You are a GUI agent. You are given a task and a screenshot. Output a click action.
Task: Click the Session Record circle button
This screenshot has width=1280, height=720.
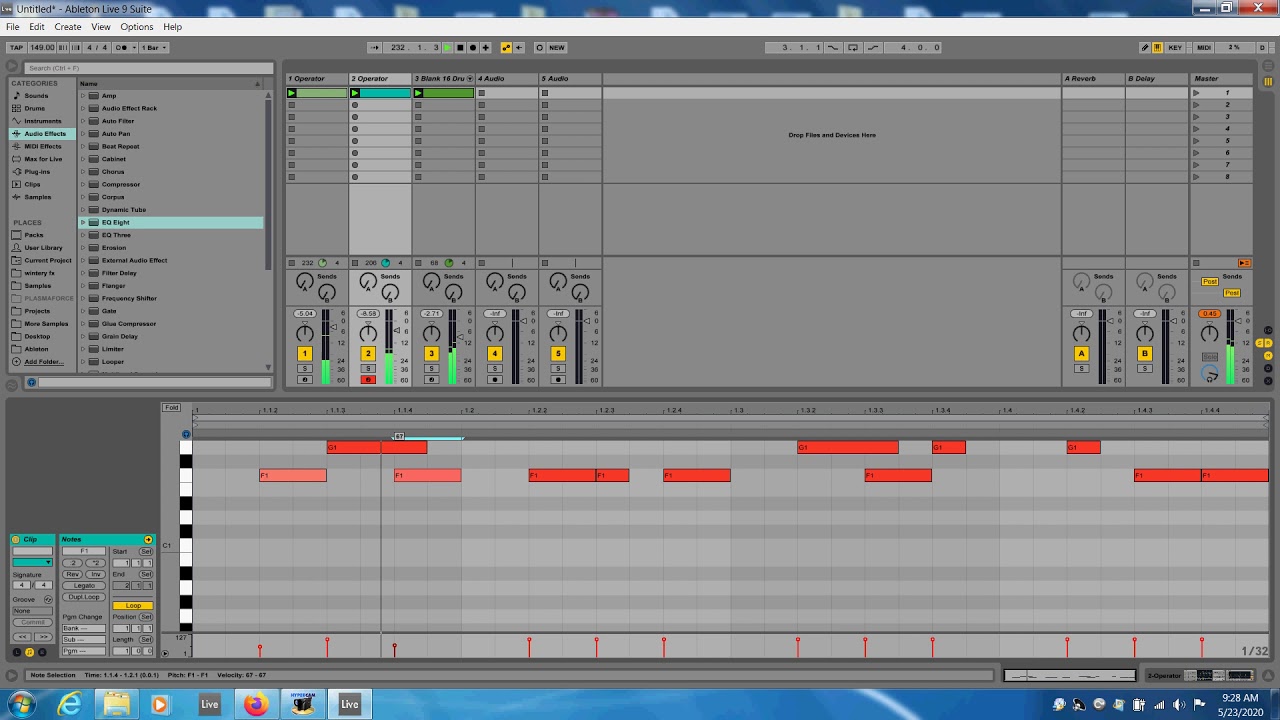(539, 47)
